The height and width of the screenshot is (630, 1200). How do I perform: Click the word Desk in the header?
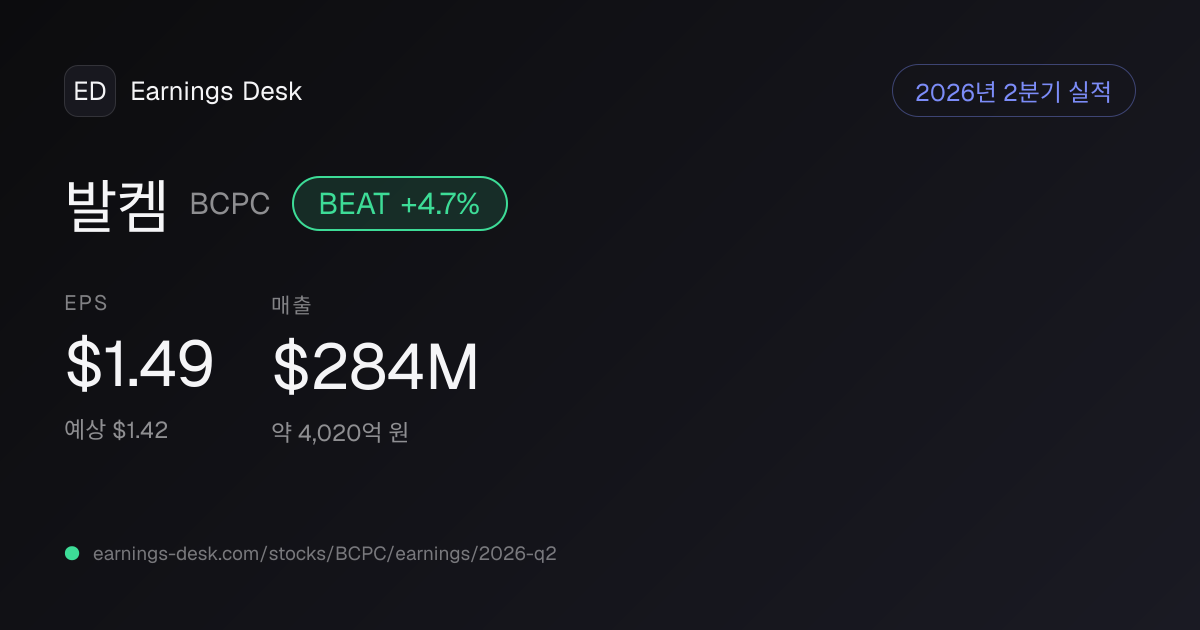(272, 91)
